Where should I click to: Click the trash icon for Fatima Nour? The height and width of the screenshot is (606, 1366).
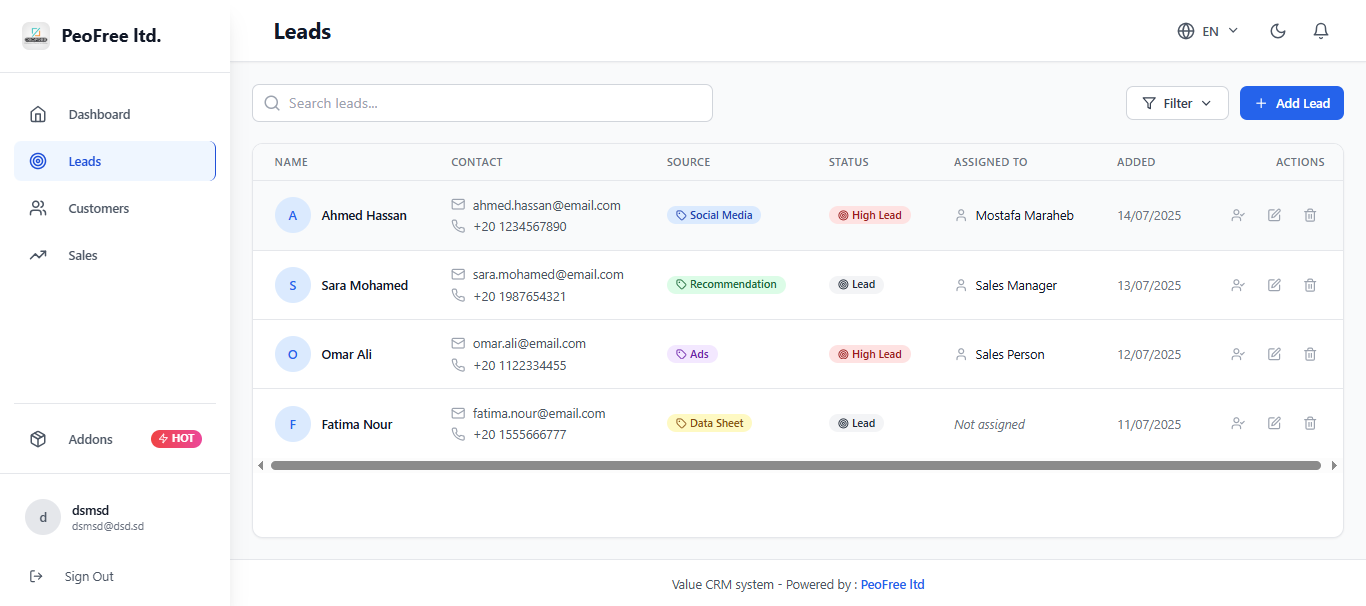(x=1310, y=424)
